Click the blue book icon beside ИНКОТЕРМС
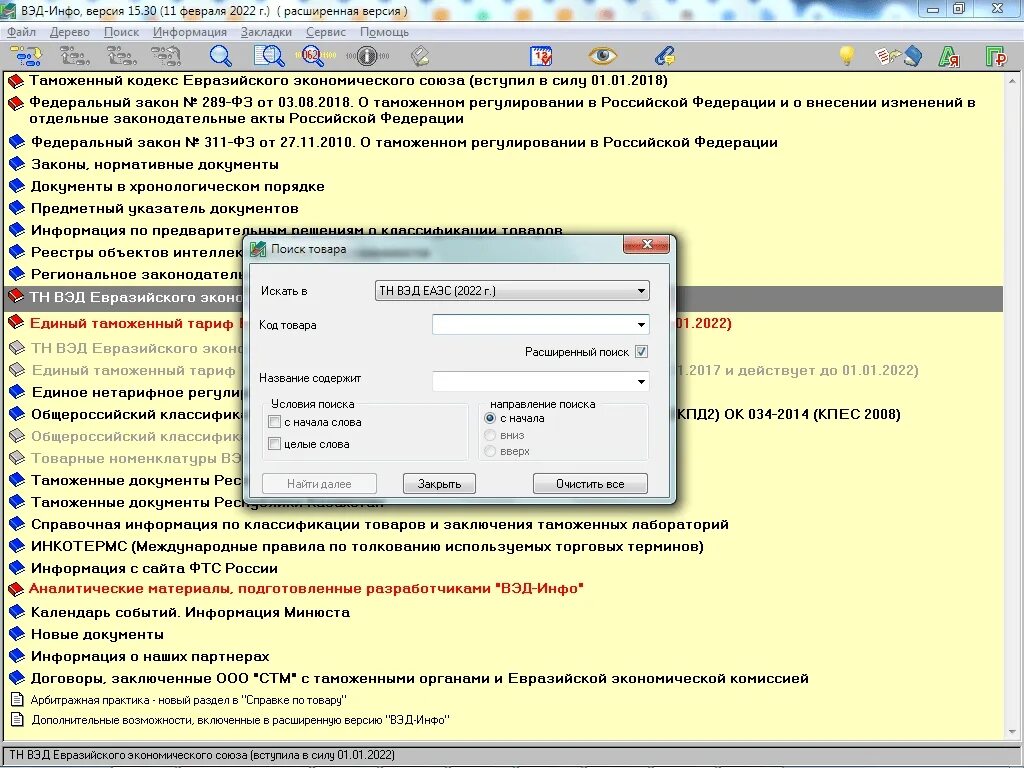Image resolution: width=1024 pixels, height=768 pixels. (17, 546)
